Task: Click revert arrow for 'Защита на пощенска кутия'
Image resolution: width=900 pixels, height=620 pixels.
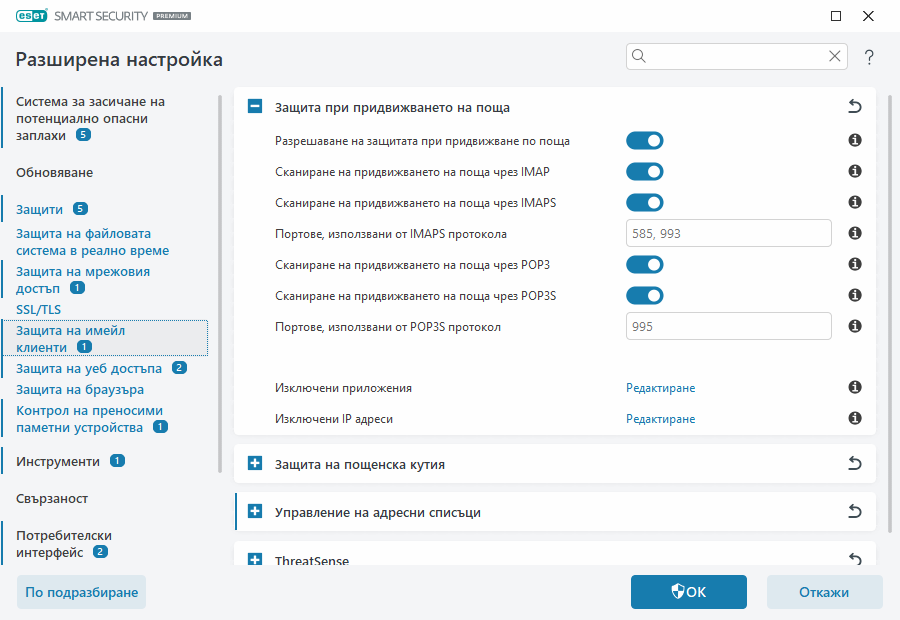Action: point(854,464)
